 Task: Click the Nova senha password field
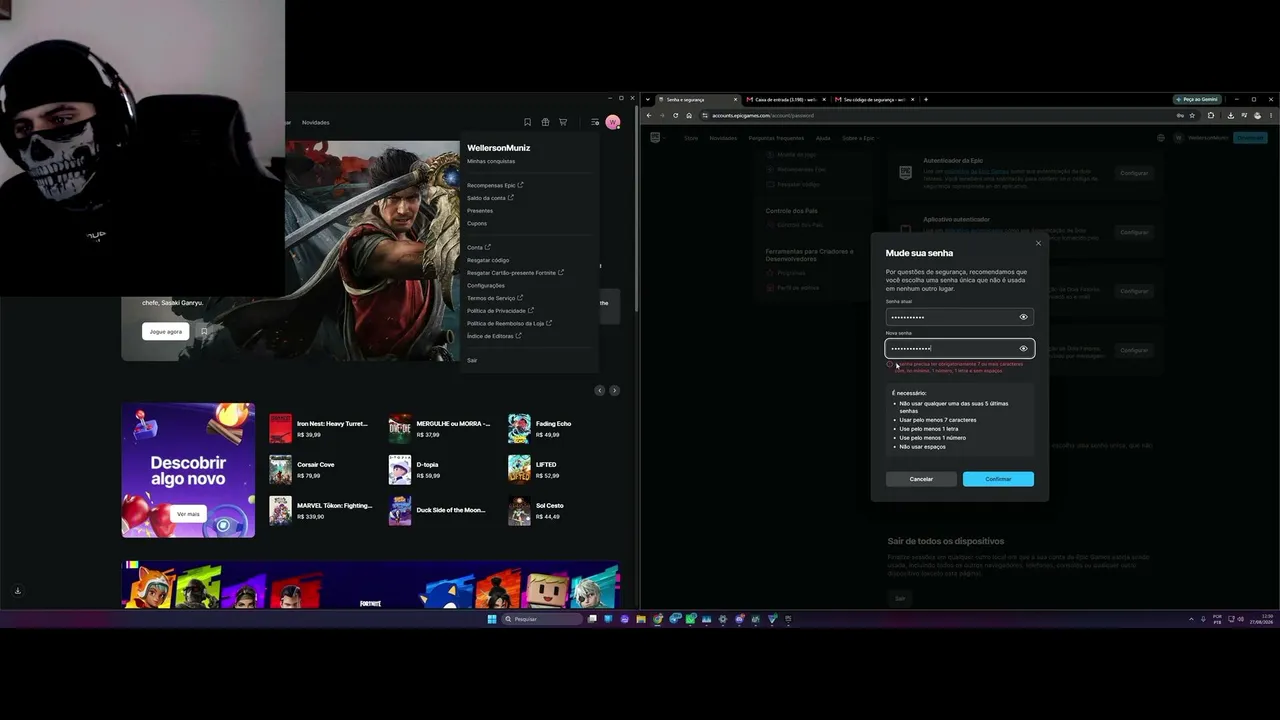[960, 348]
